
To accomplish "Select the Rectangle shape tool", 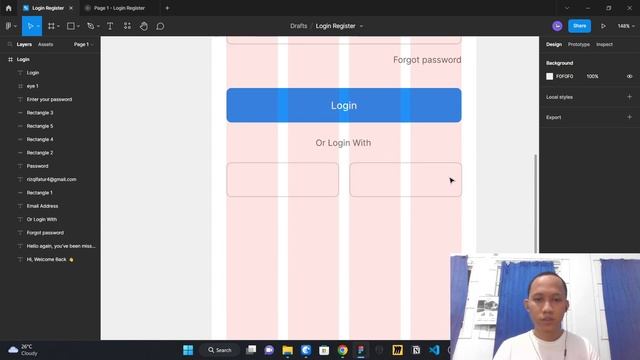I will point(71,26).
